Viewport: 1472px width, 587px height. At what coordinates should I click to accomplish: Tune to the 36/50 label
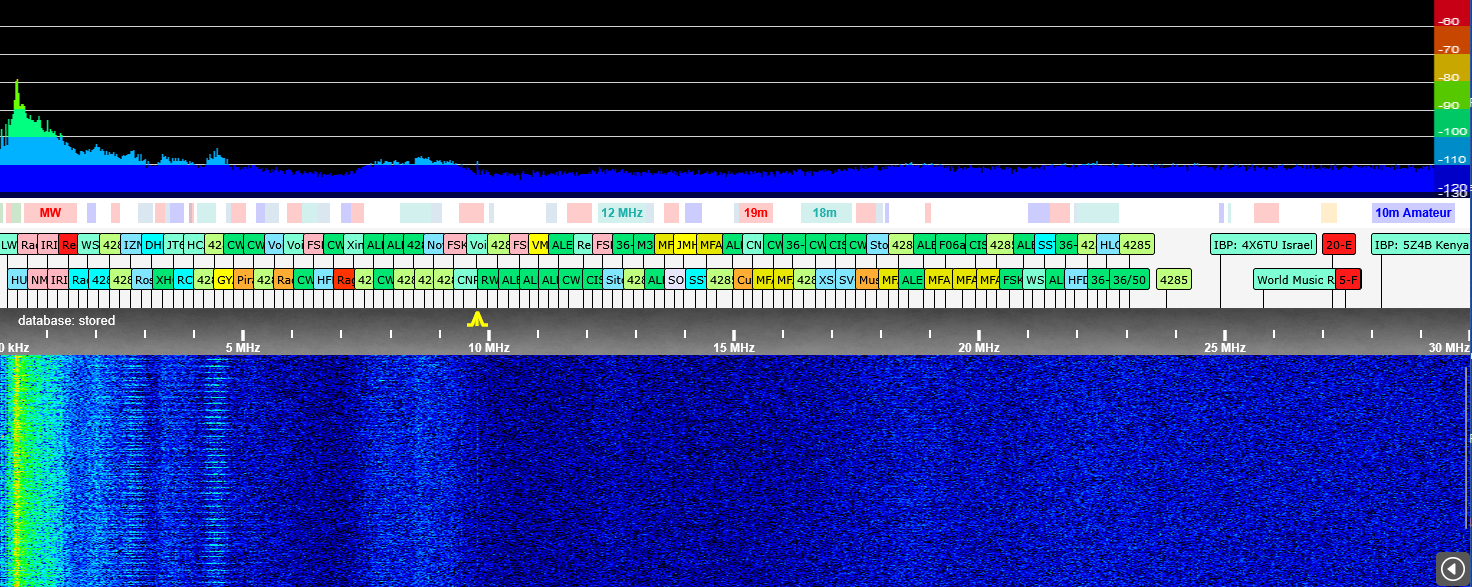pos(1130,280)
